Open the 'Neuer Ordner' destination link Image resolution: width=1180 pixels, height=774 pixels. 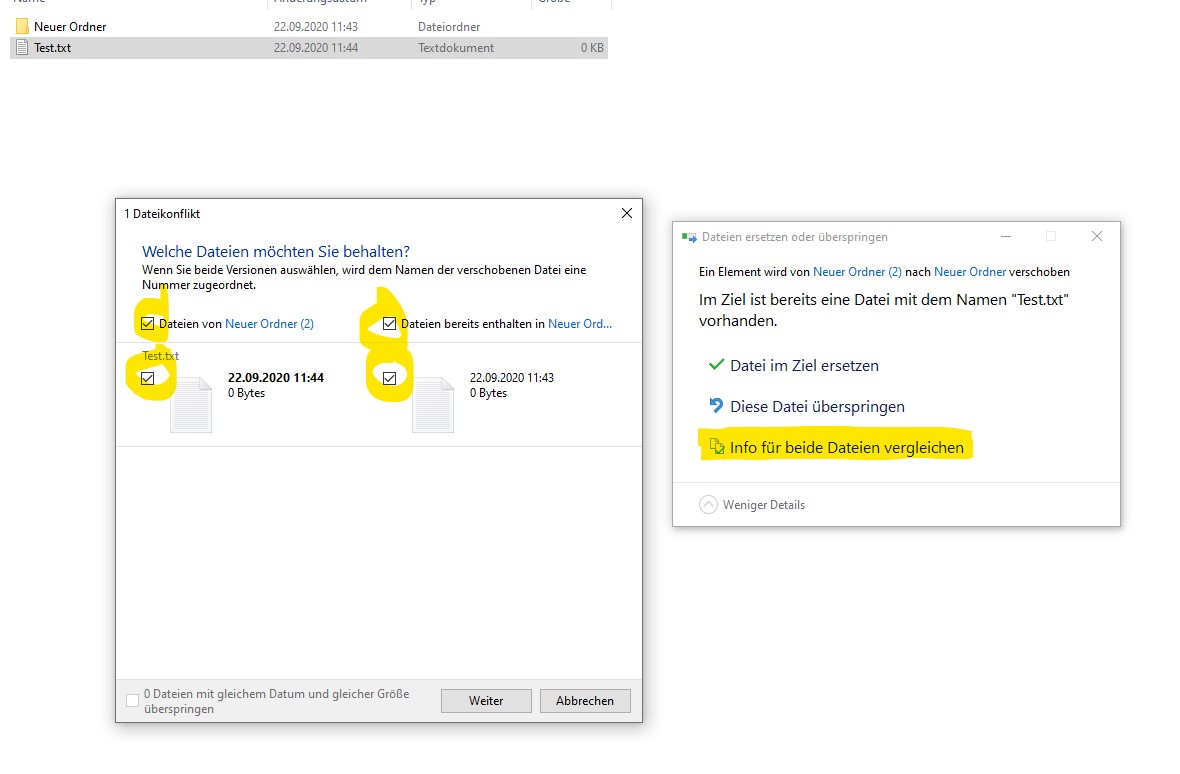991,271
